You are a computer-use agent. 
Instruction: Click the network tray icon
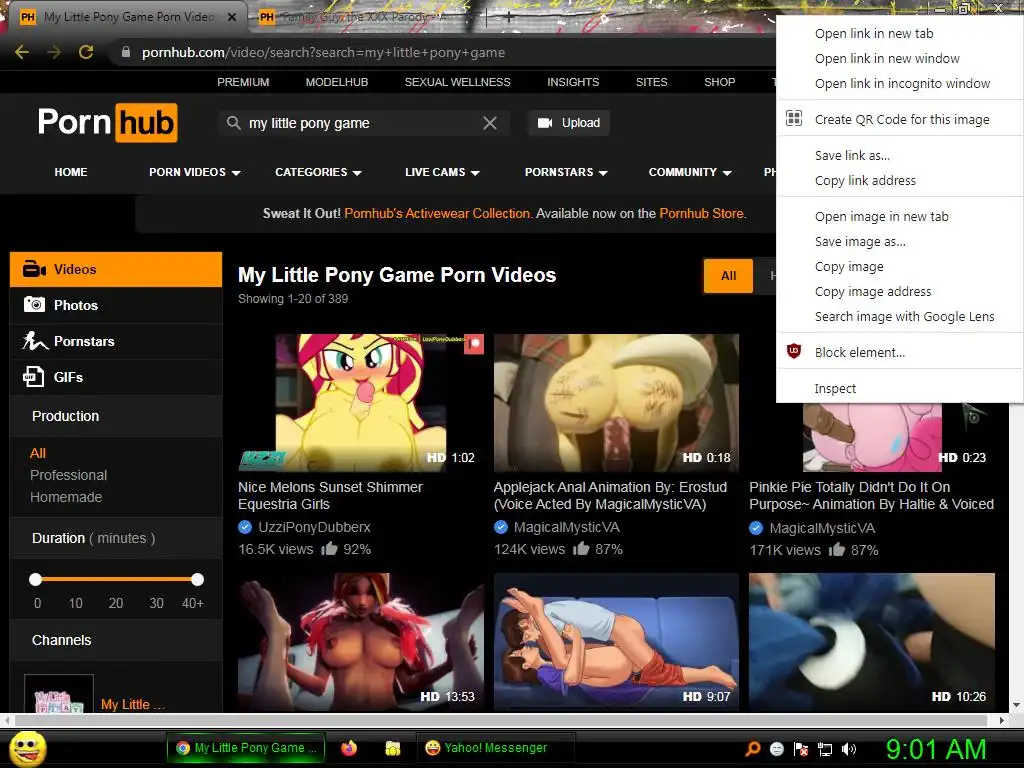tap(825, 749)
